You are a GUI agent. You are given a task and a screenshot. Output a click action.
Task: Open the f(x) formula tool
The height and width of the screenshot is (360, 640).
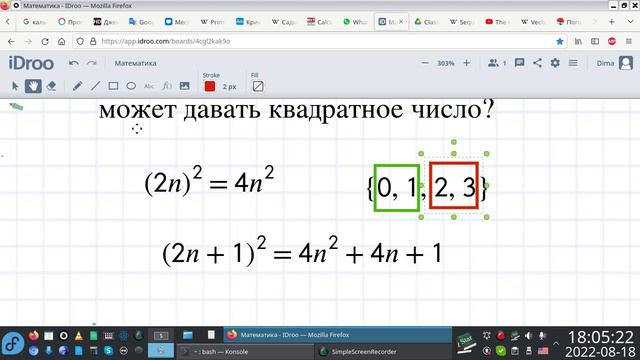[167, 86]
